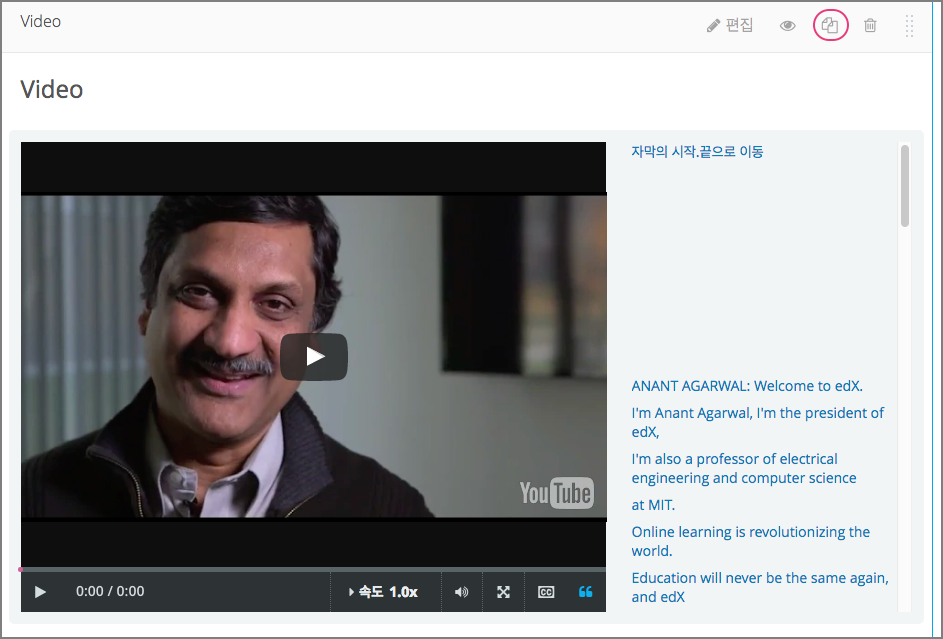
Task: Mute the video using volume icon
Action: pos(461,592)
